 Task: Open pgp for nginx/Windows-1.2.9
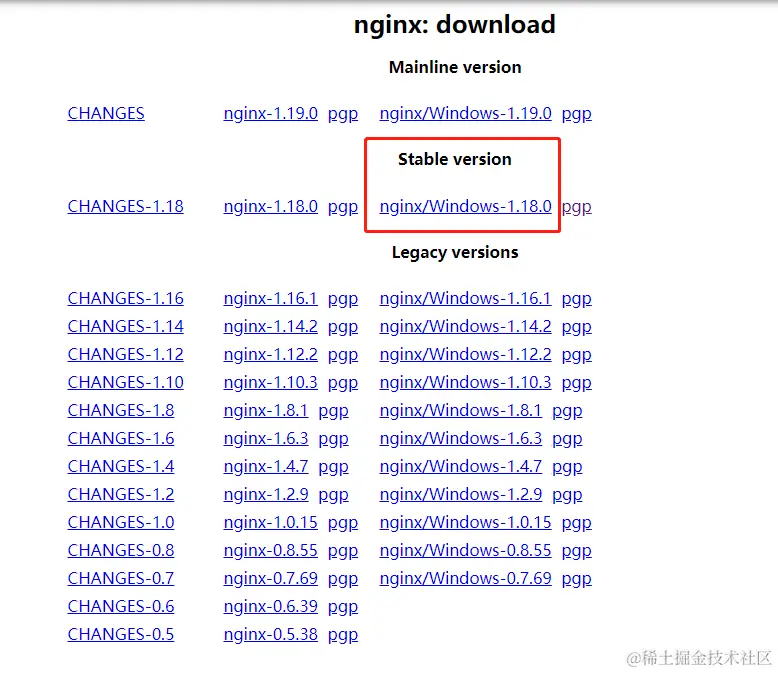click(x=567, y=496)
